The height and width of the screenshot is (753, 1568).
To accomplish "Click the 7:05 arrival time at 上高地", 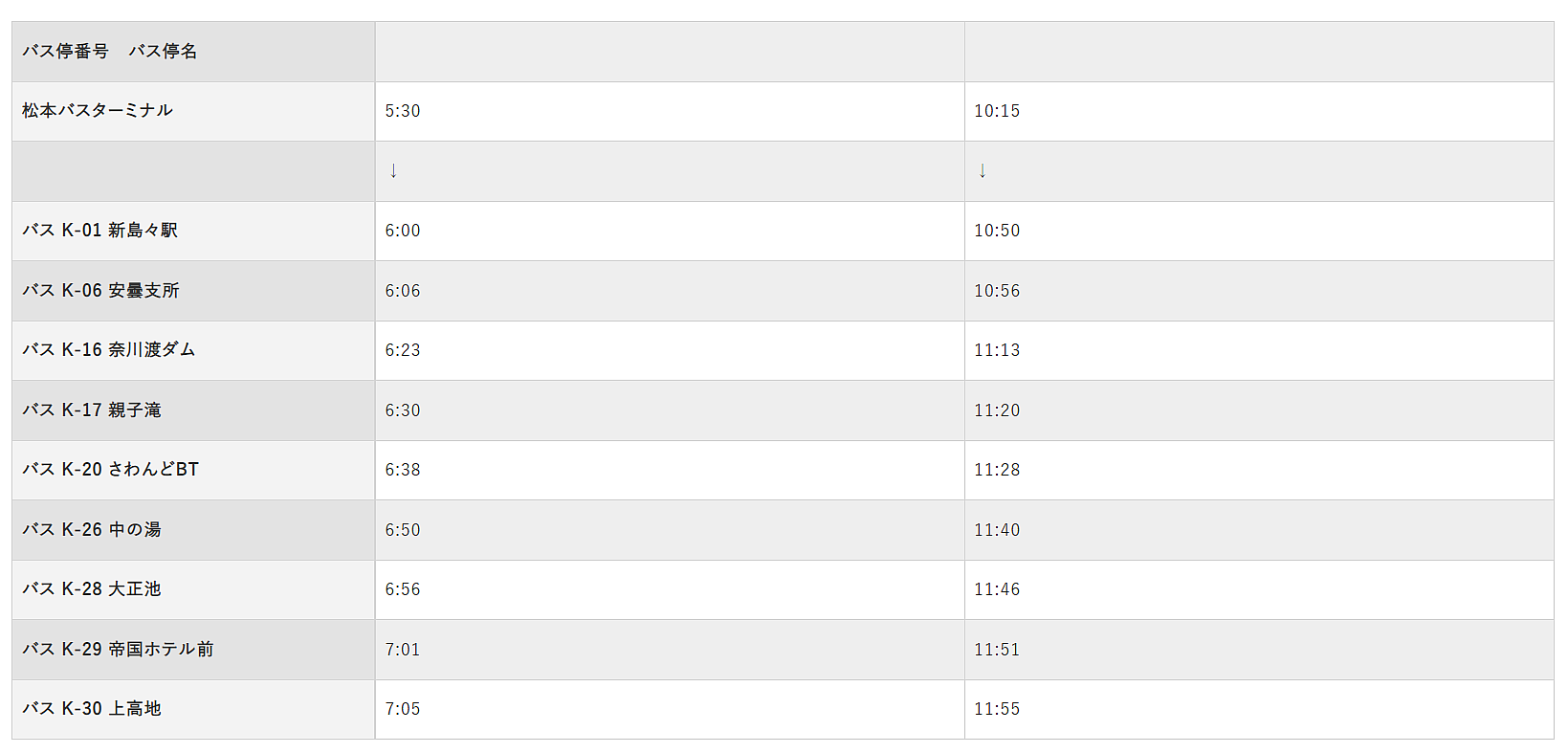I will tap(403, 709).
